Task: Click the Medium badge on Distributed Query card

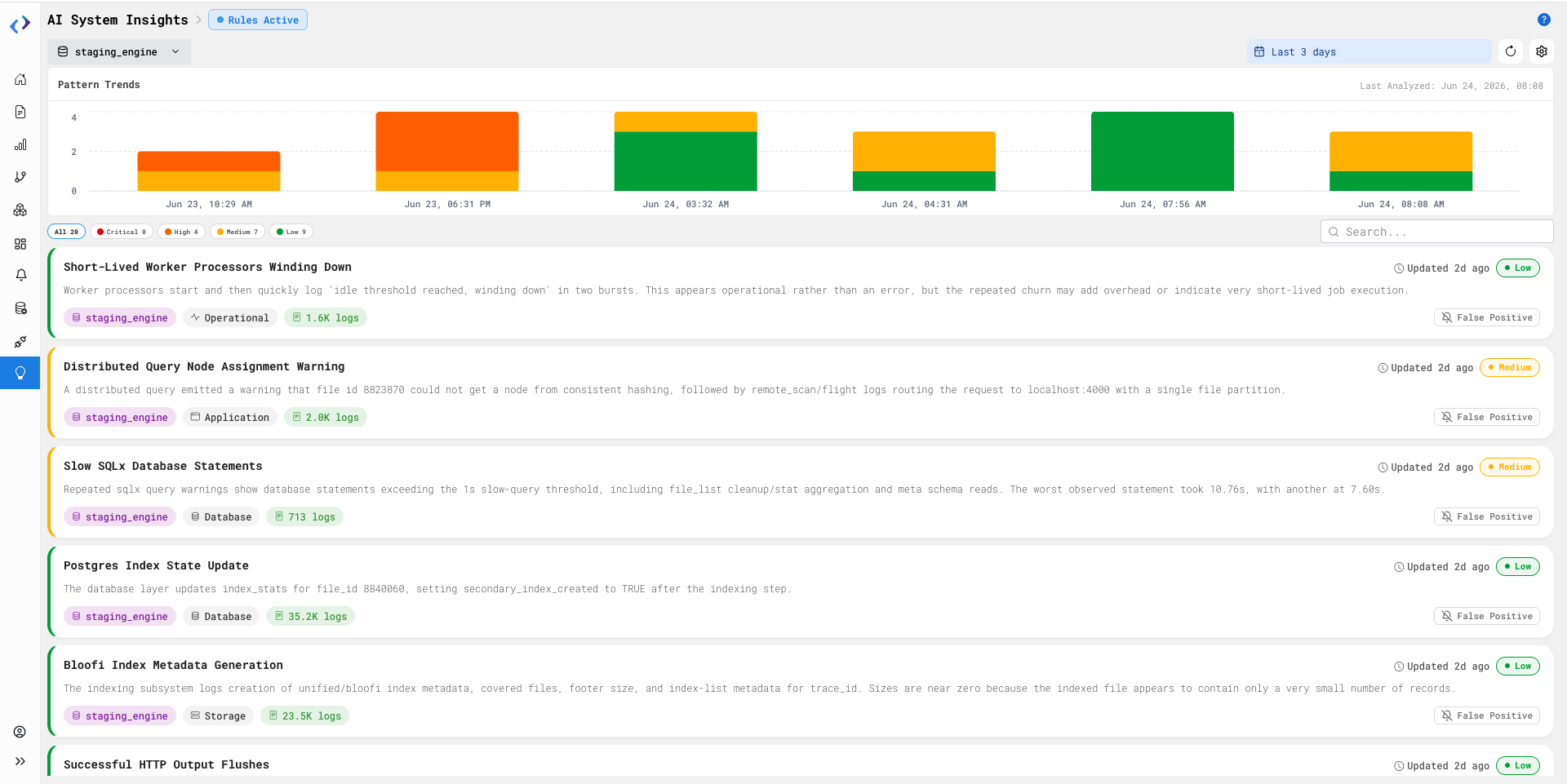Action: [1510, 367]
